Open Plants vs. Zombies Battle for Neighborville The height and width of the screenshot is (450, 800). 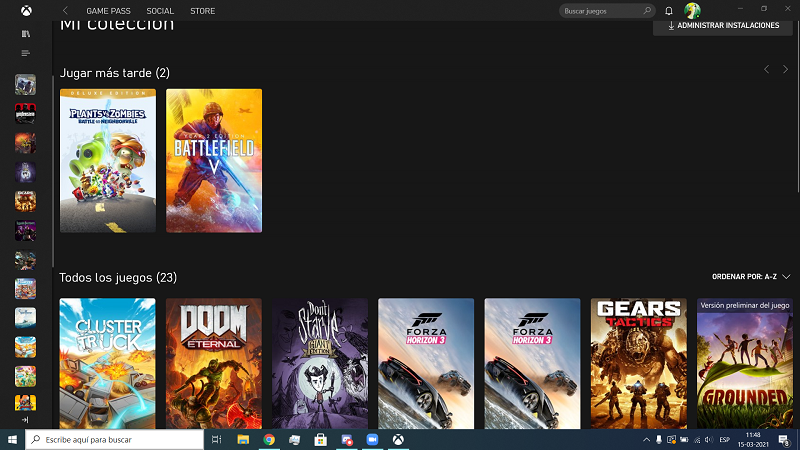(x=108, y=161)
